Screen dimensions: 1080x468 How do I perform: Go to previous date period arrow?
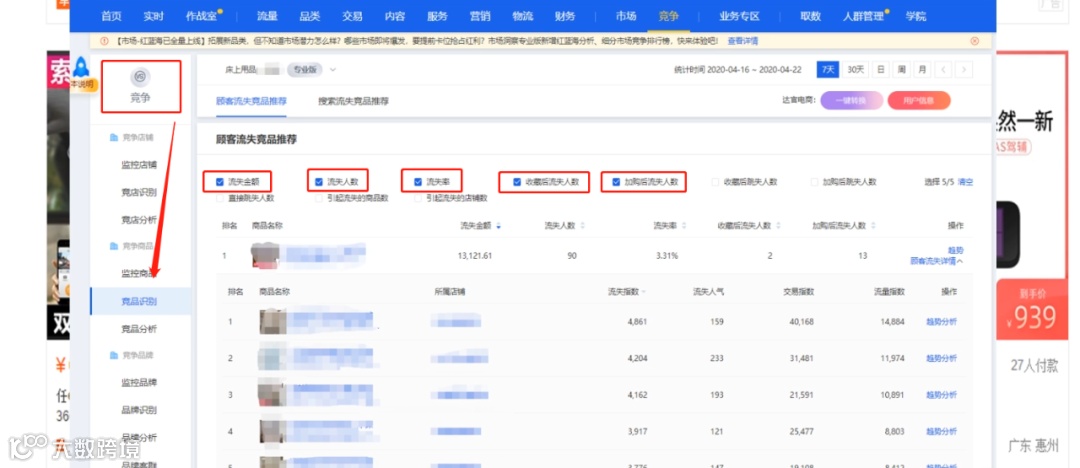pos(943,70)
